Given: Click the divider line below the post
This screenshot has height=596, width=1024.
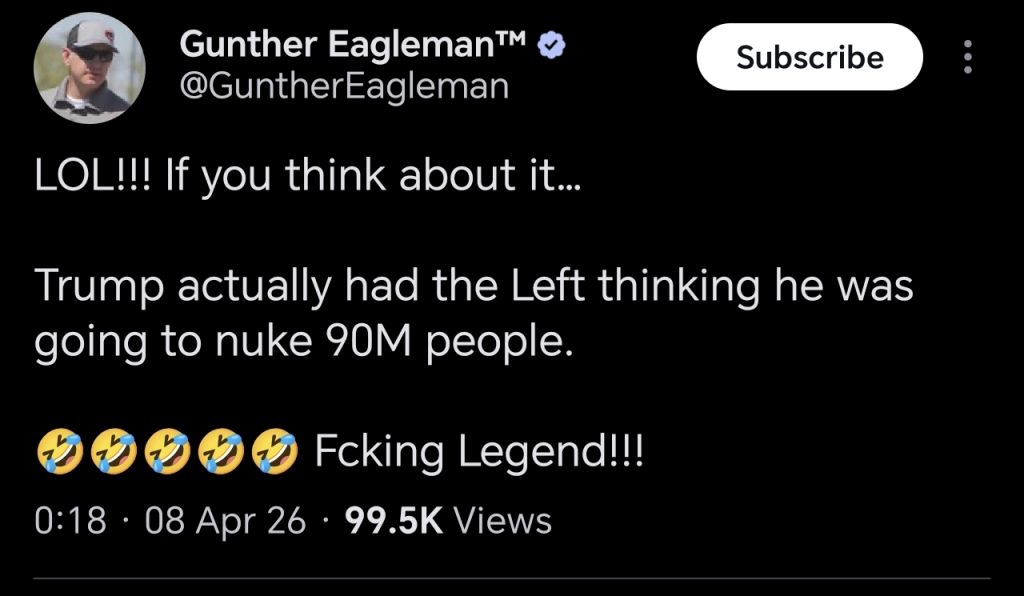Looking at the screenshot, I should point(512,577).
